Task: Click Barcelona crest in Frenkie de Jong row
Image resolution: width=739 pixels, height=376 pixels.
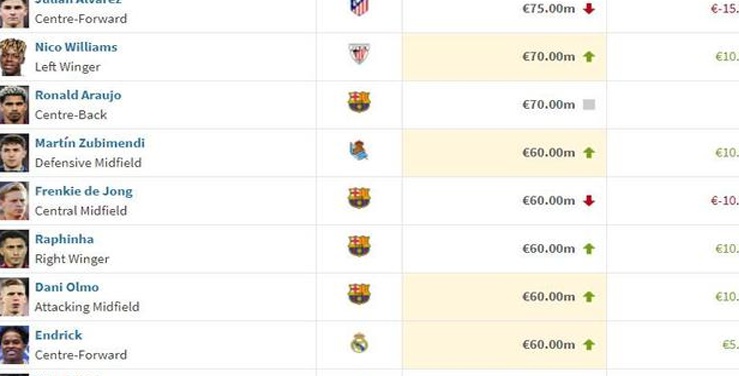Action: click(359, 198)
